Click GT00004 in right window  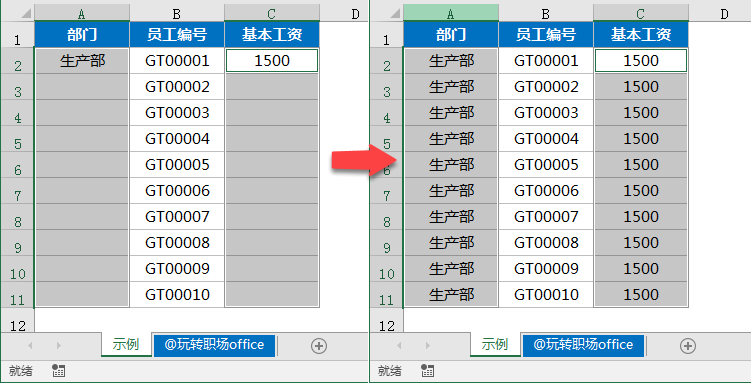point(546,139)
